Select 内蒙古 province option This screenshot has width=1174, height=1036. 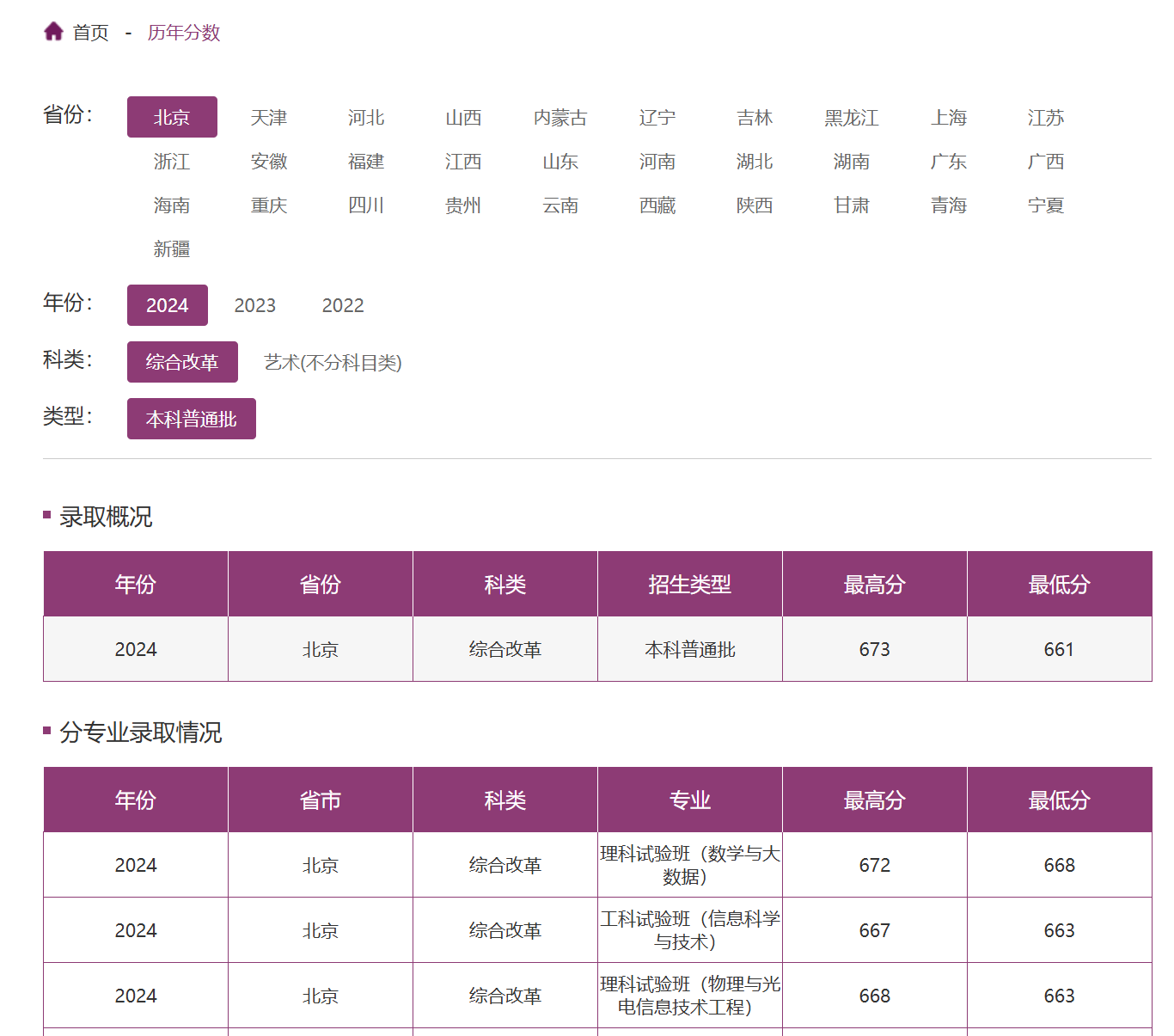pyautogui.click(x=560, y=118)
